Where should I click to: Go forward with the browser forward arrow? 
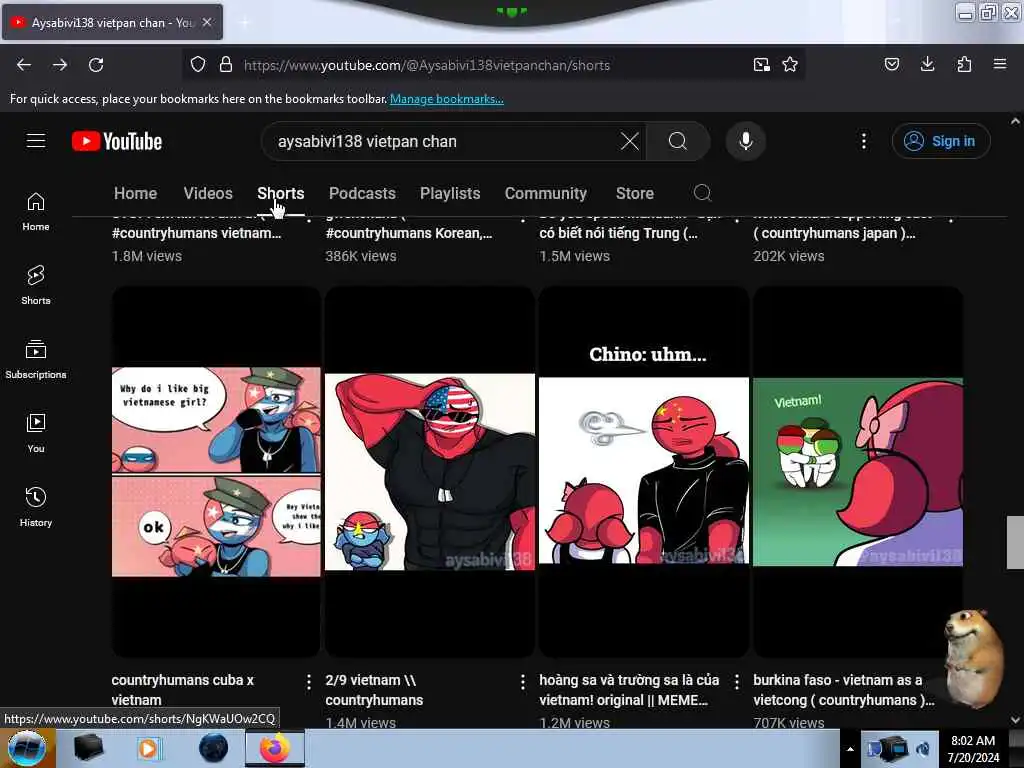click(60, 65)
